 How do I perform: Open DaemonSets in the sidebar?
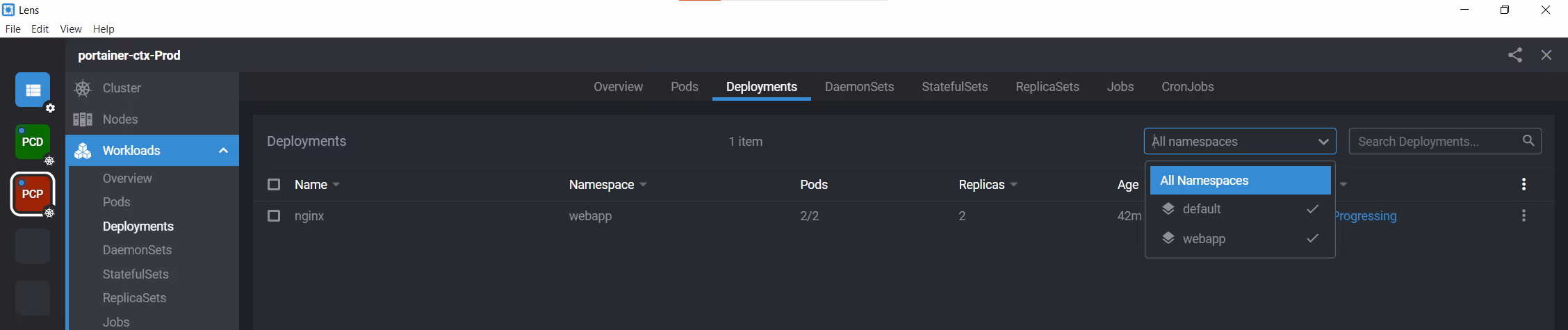point(137,250)
